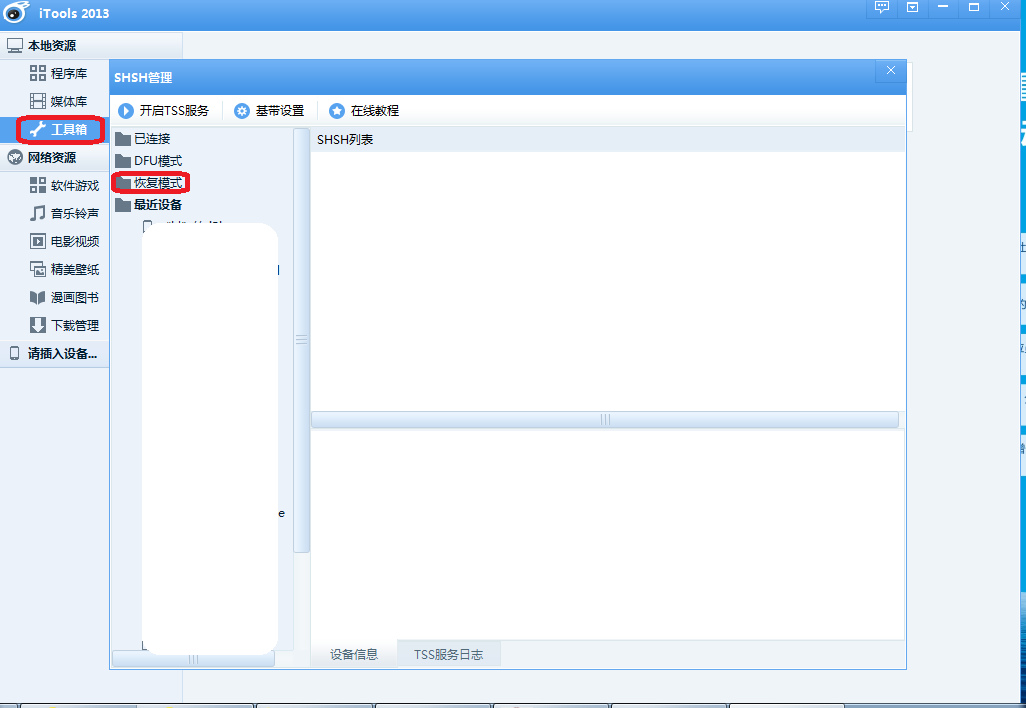Open the 媒体库 media library

coord(58,101)
